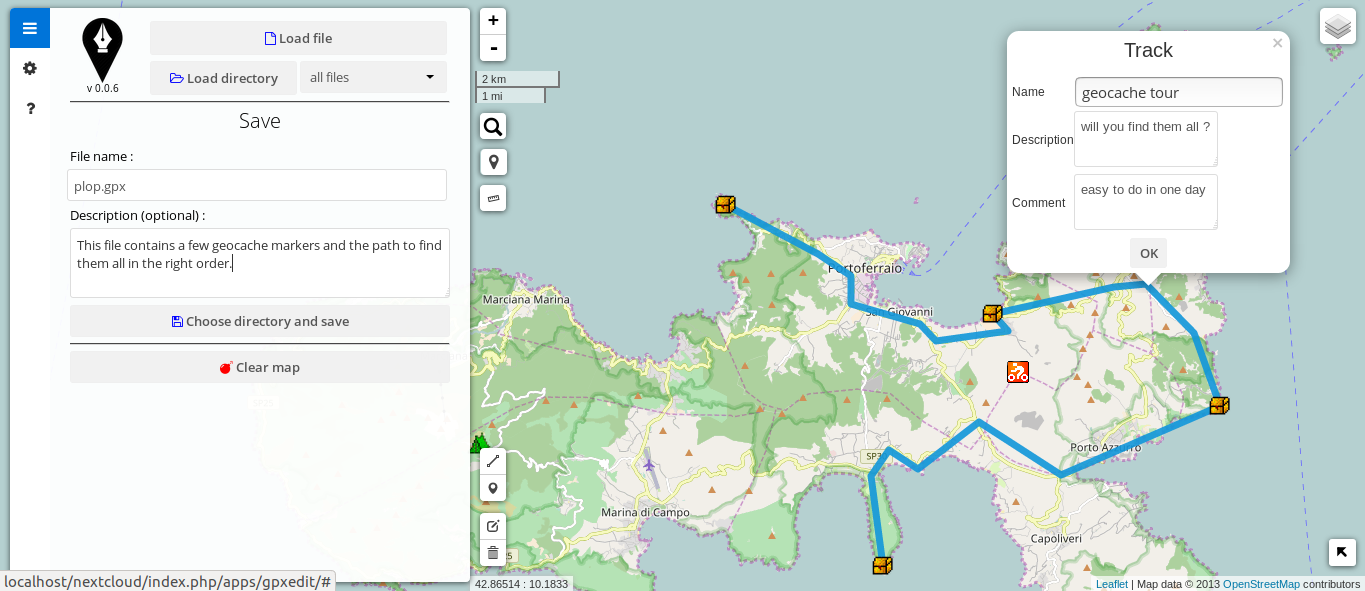The height and width of the screenshot is (591, 1365).
Task: Select the edit layers tool
Action: [493, 526]
